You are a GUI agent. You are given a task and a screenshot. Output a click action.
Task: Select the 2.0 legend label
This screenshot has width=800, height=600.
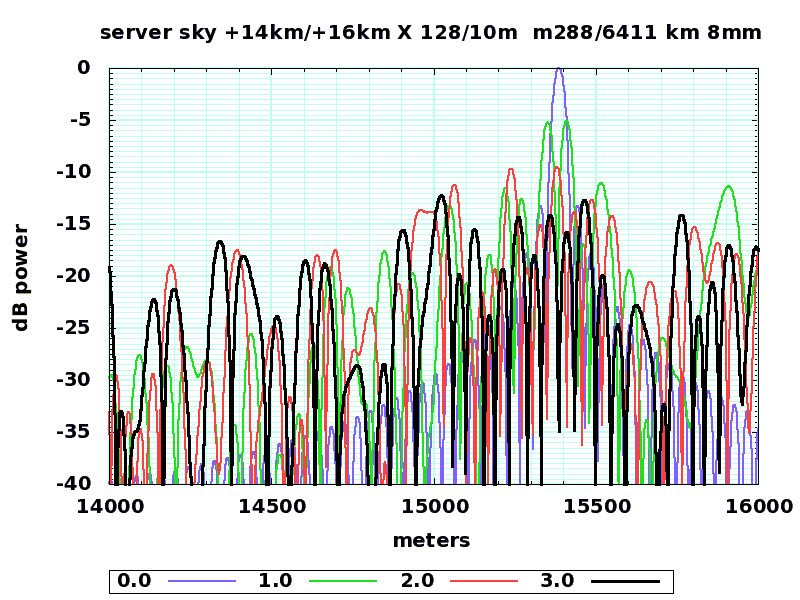pyautogui.click(x=416, y=581)
